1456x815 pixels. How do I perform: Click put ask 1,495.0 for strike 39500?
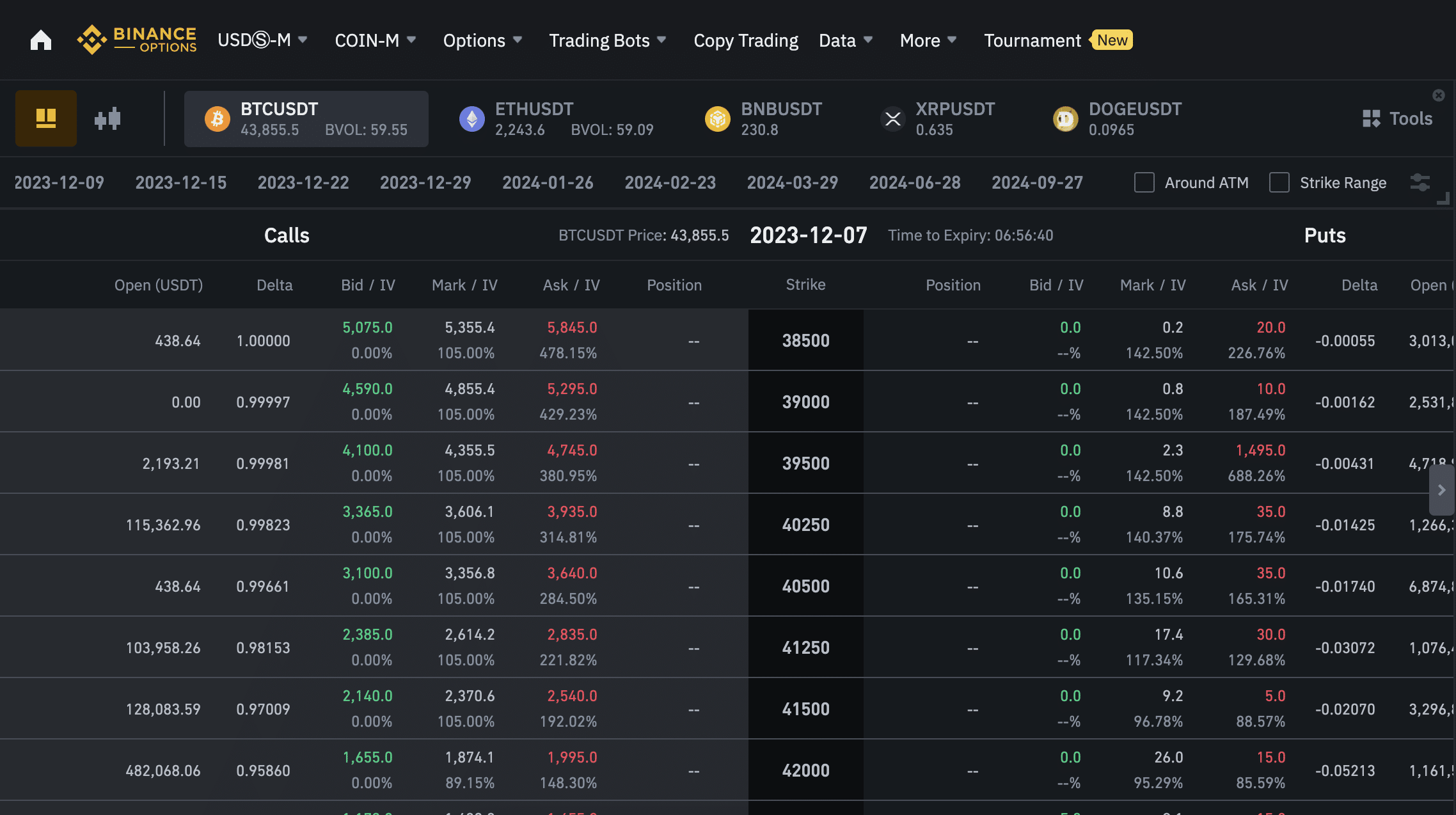pyautogui.click(x=1260, y=450)
